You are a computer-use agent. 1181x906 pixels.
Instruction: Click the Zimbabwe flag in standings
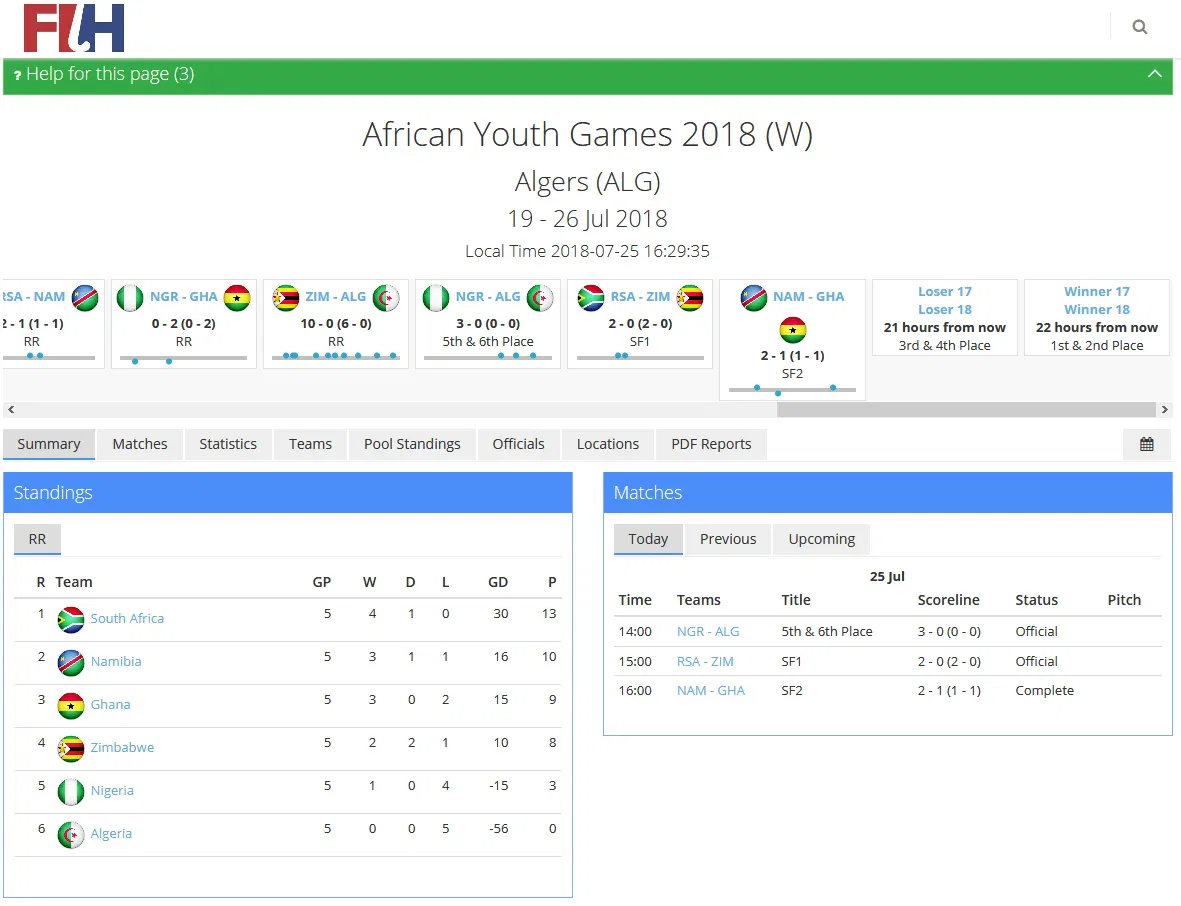click(x=71, y=748)
